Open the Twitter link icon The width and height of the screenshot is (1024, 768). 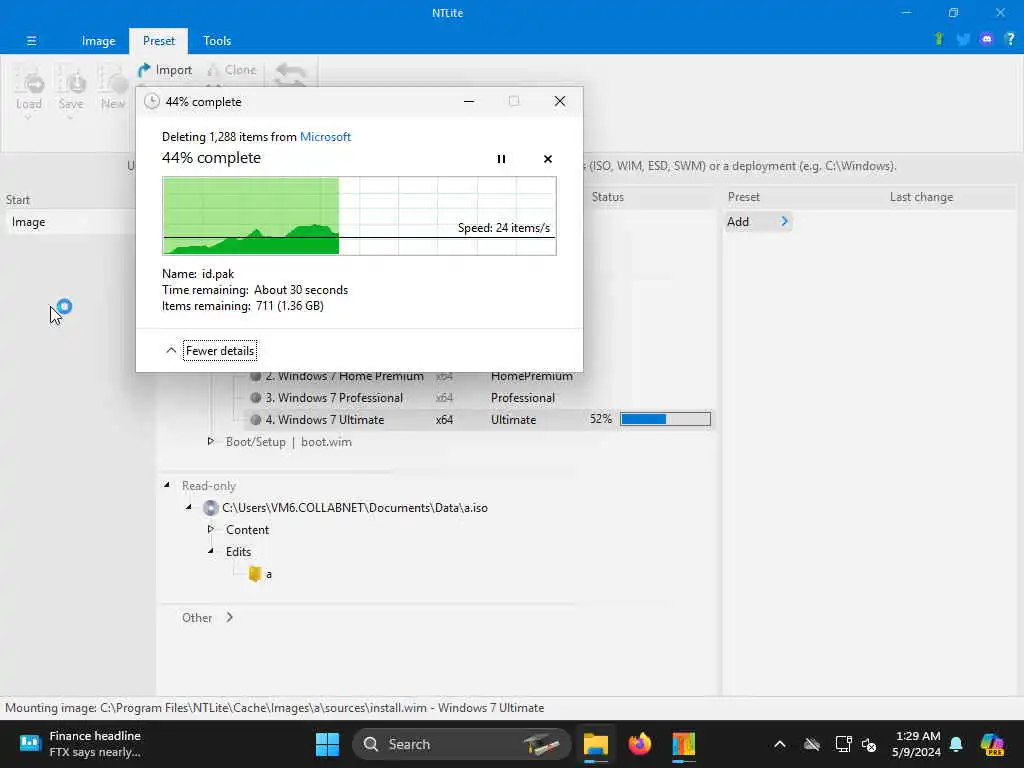pyautogui.click(x=963, y=39)
